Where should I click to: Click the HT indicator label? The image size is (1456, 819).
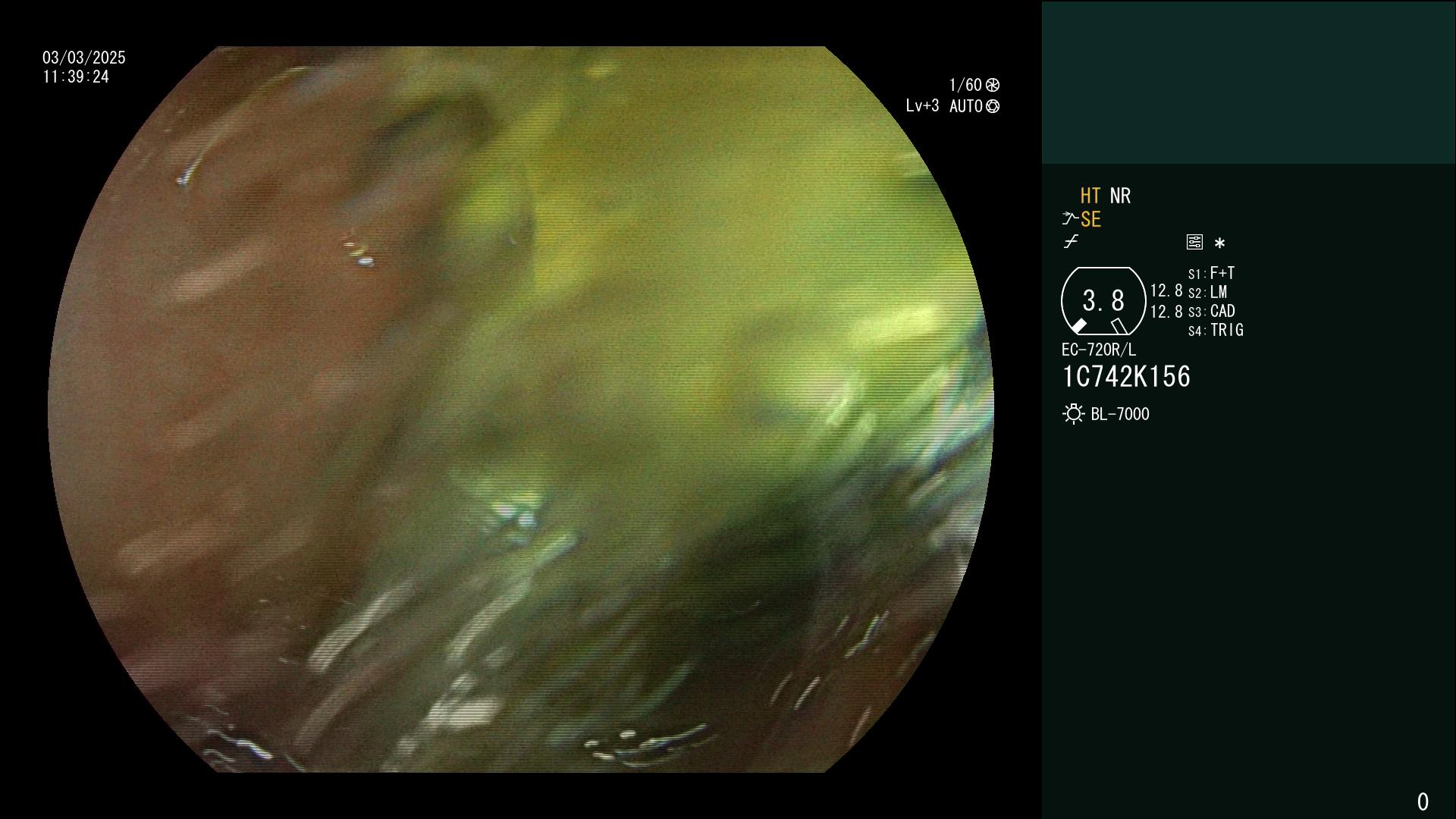pyautogui.click(x=1090, y=196)
